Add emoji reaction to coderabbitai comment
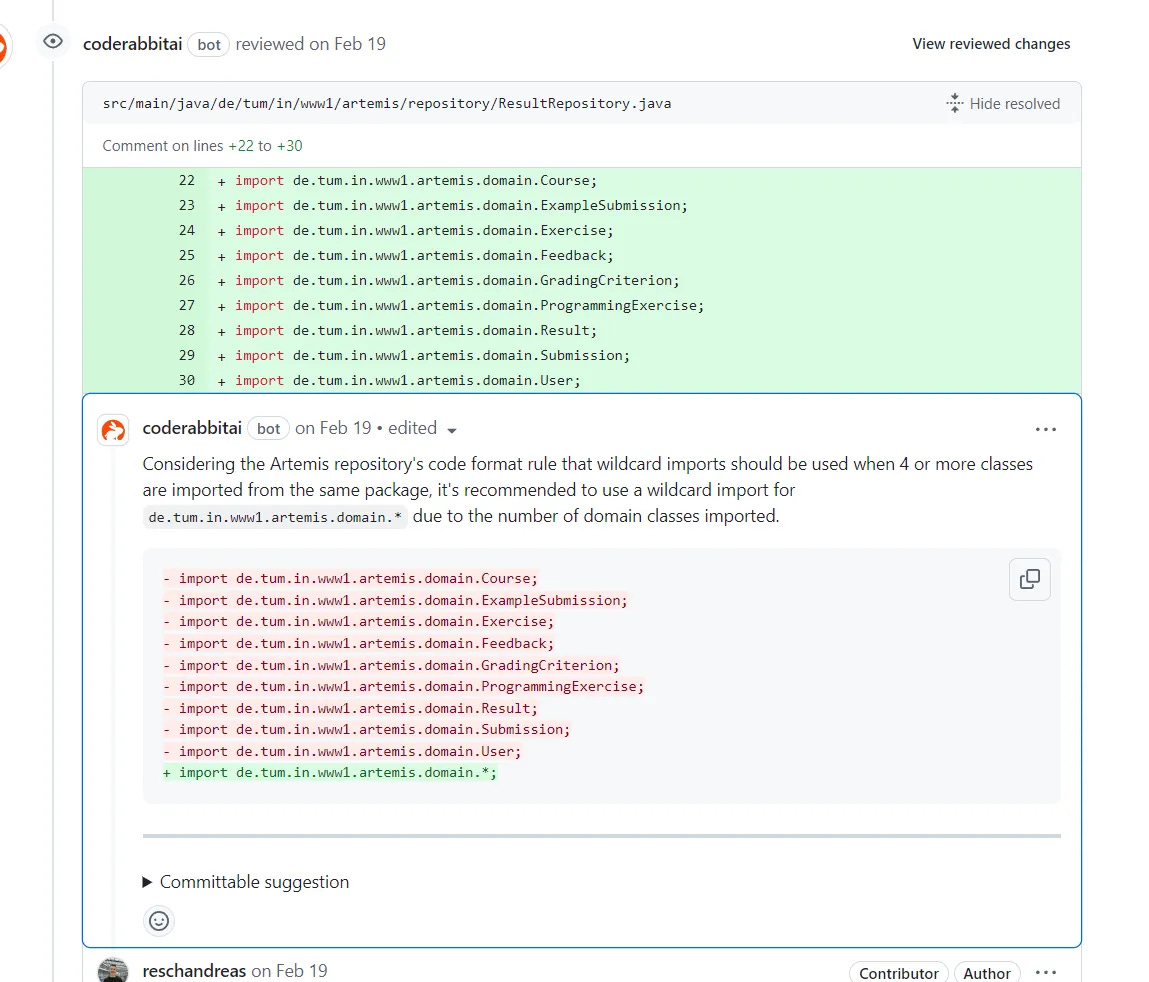The image size is (1149, 982). click(x=159, y=920)
